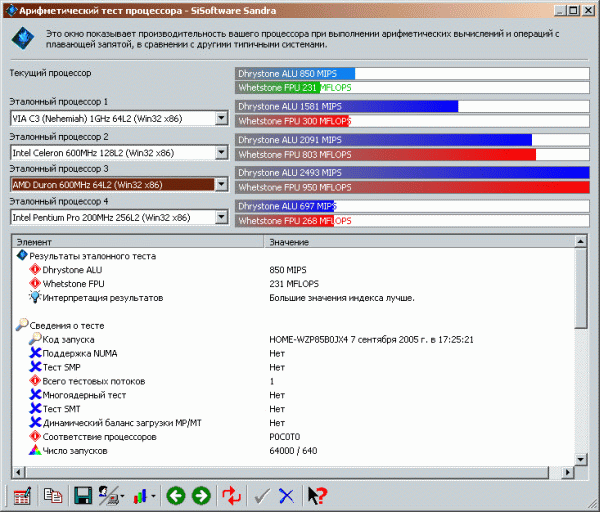
Task: Click the Whetstone FPU row red icon
Action: point(35,283)
